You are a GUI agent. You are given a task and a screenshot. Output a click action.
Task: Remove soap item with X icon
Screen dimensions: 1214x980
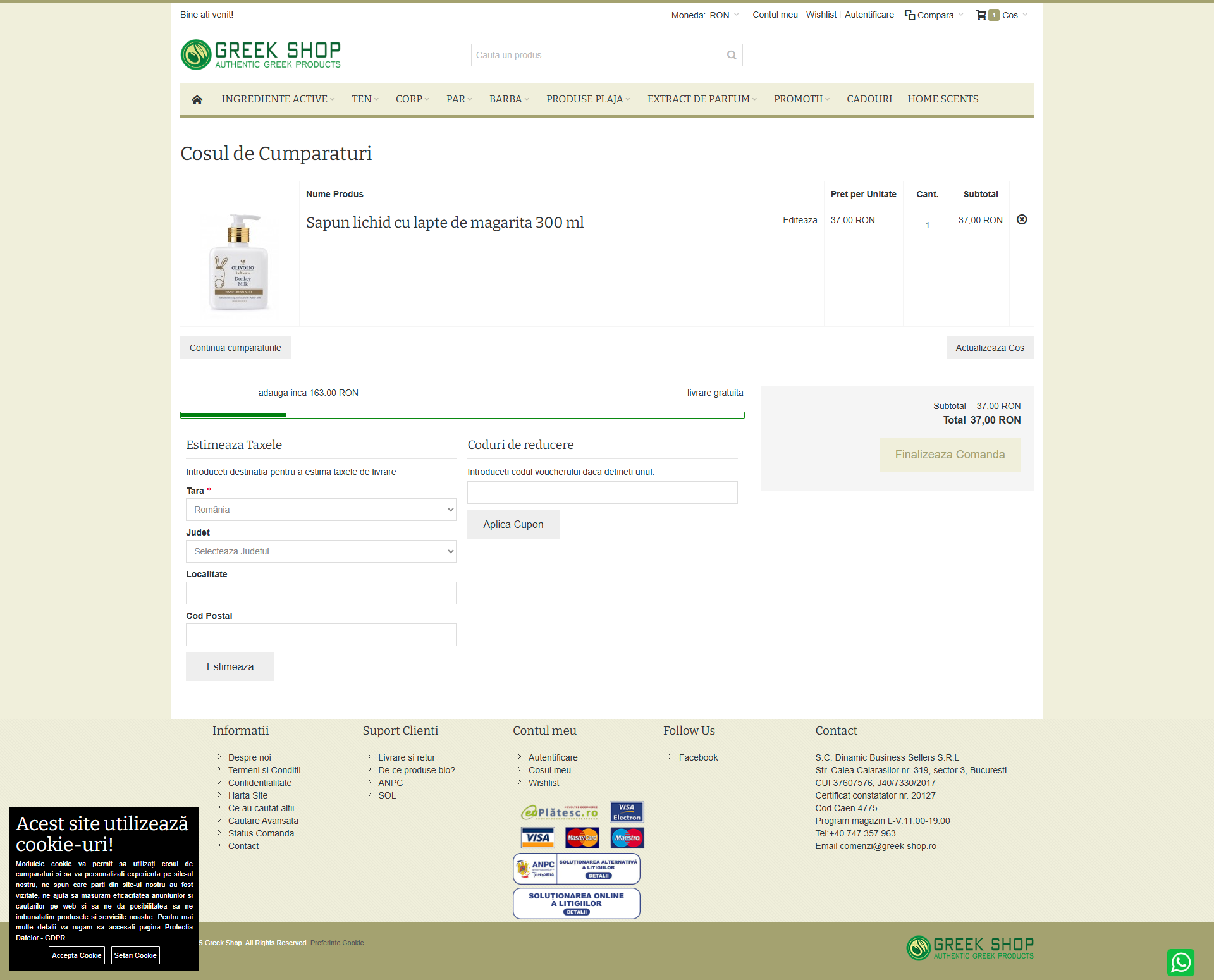tap(1022, 219)
